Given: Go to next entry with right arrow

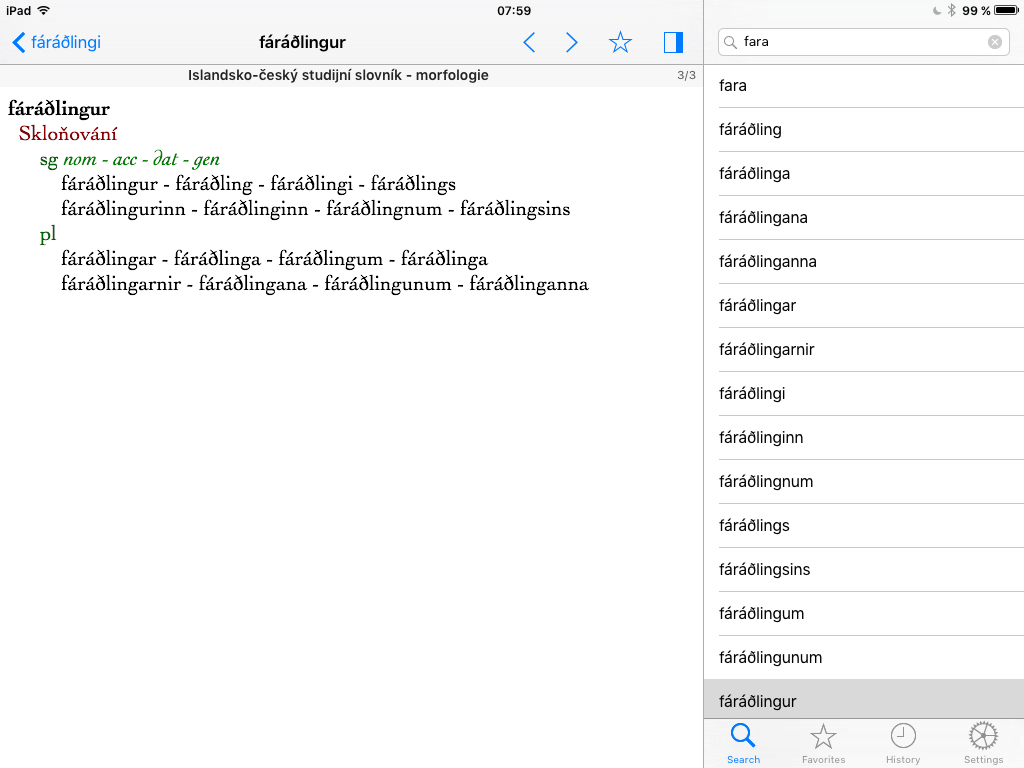Looking at the screenshot, I should pos(571,42).
